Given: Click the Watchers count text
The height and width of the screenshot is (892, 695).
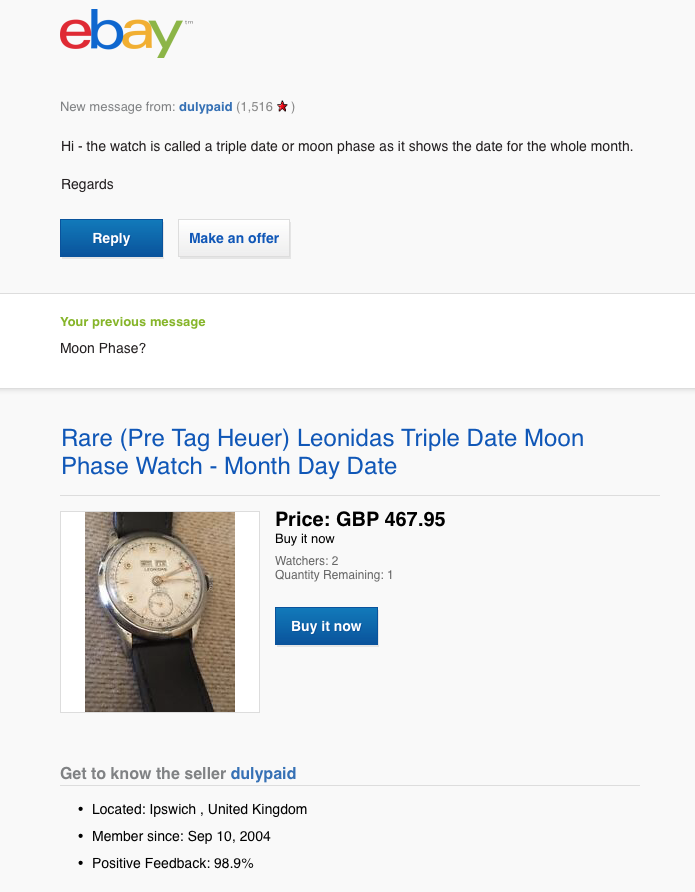Looking at the screenshot, I should coord(306,561).
